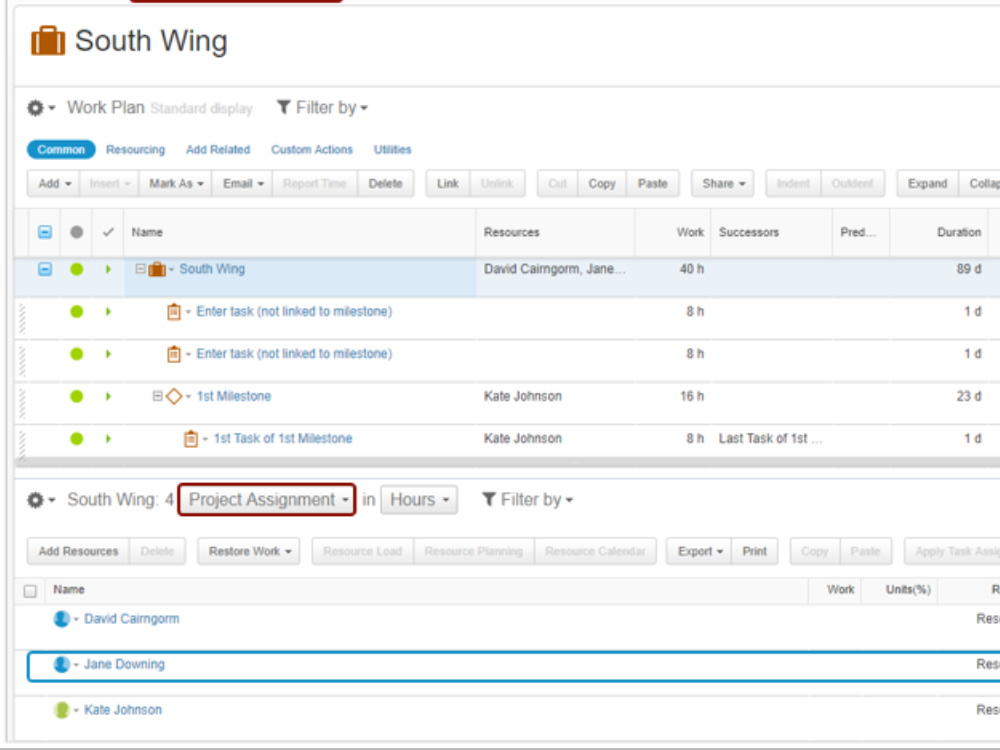The image size is (1000, 750).
Task: Open the Email dropdown
Action: [242, 184]
